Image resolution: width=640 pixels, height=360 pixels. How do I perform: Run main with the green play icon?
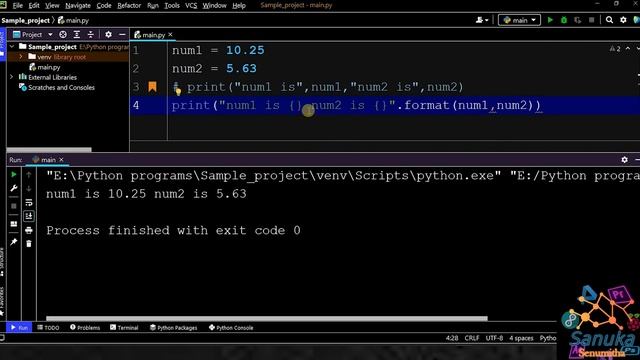pos(550,20)
